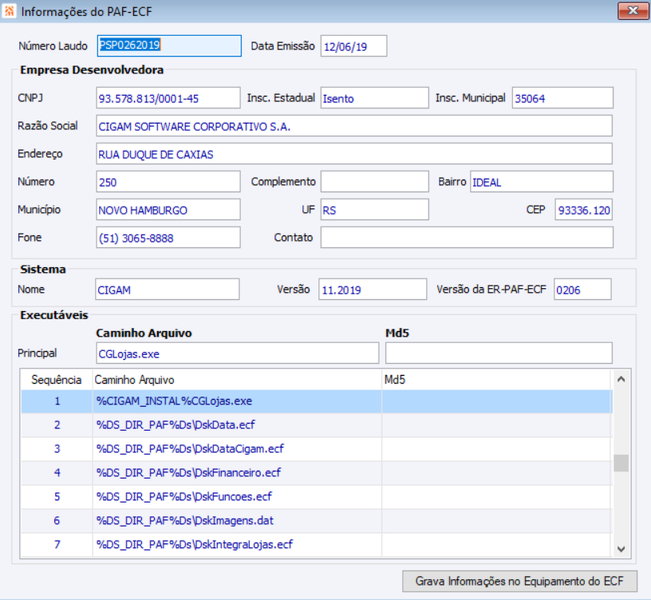Click the Data Emissão field
Screen dimensions: 651x600
coord(353,46)
